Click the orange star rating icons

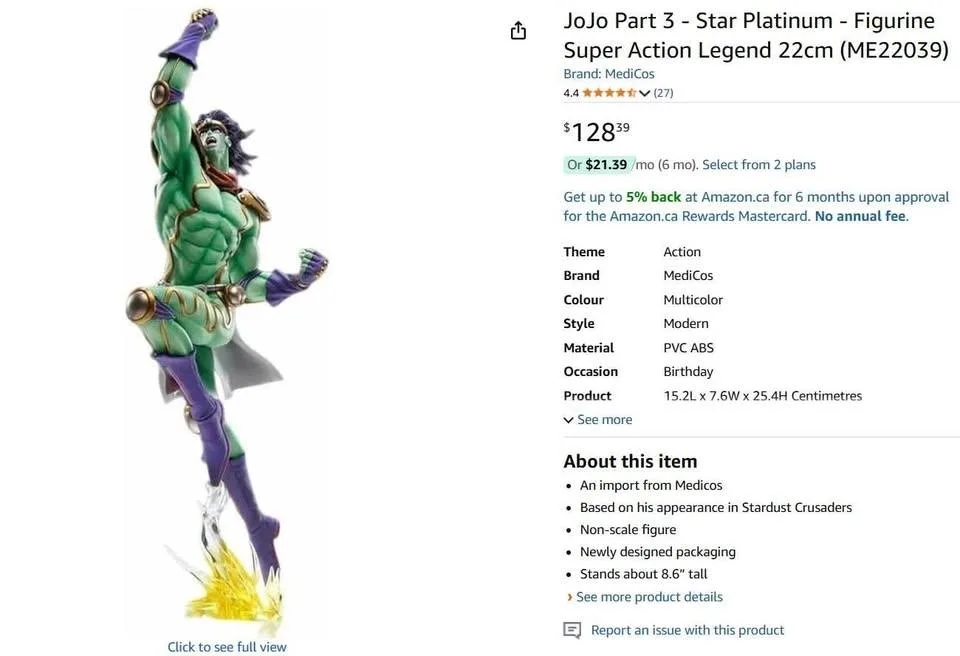(x=608, y=92)
